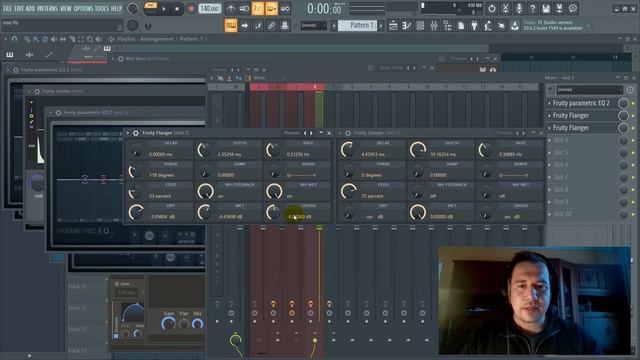Viewport: 640px width, 360px height.
Task: Click FEED knob showing 23 percent
Action: coord(136,191)
